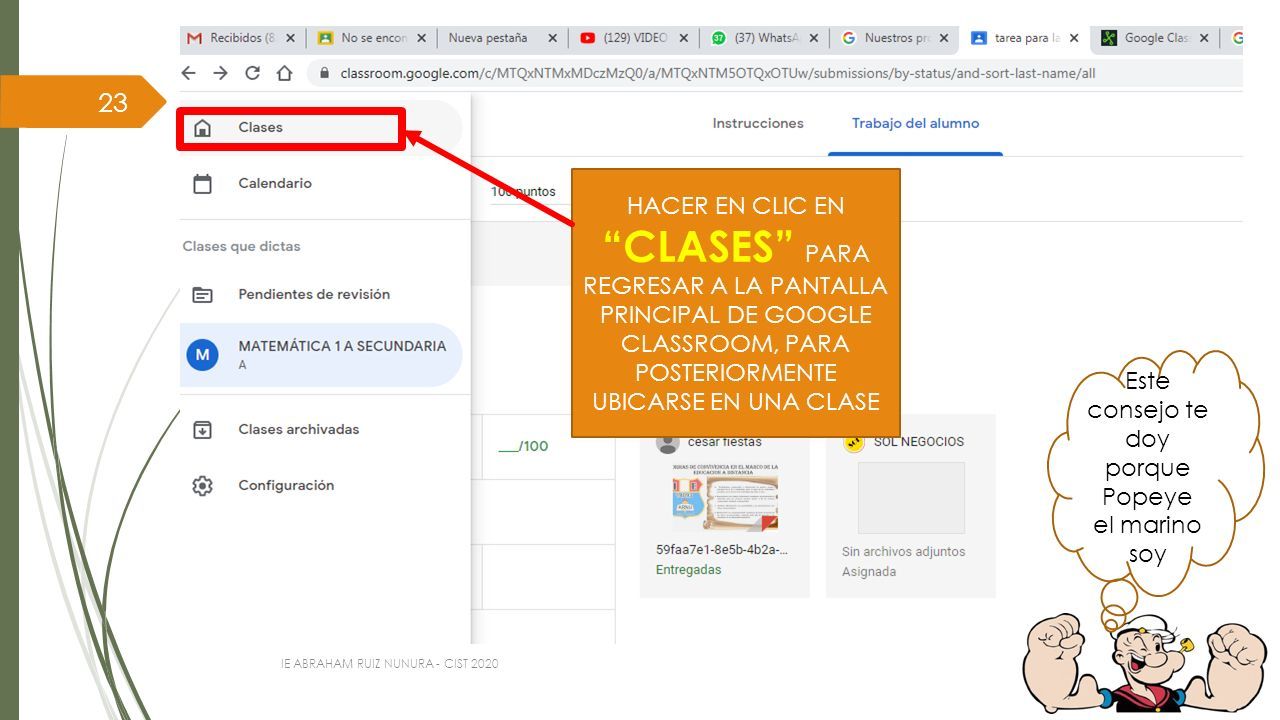Viewport: 1280px width, 720px height.
Task: Close the YouTube VIDEO tab
Action: [x=683, y=38]
